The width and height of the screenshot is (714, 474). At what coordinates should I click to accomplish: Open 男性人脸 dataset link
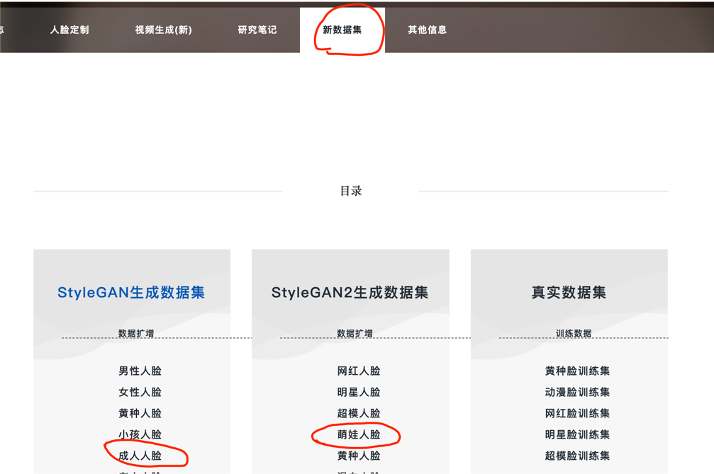pyautogui.click(x=140, y=371)
